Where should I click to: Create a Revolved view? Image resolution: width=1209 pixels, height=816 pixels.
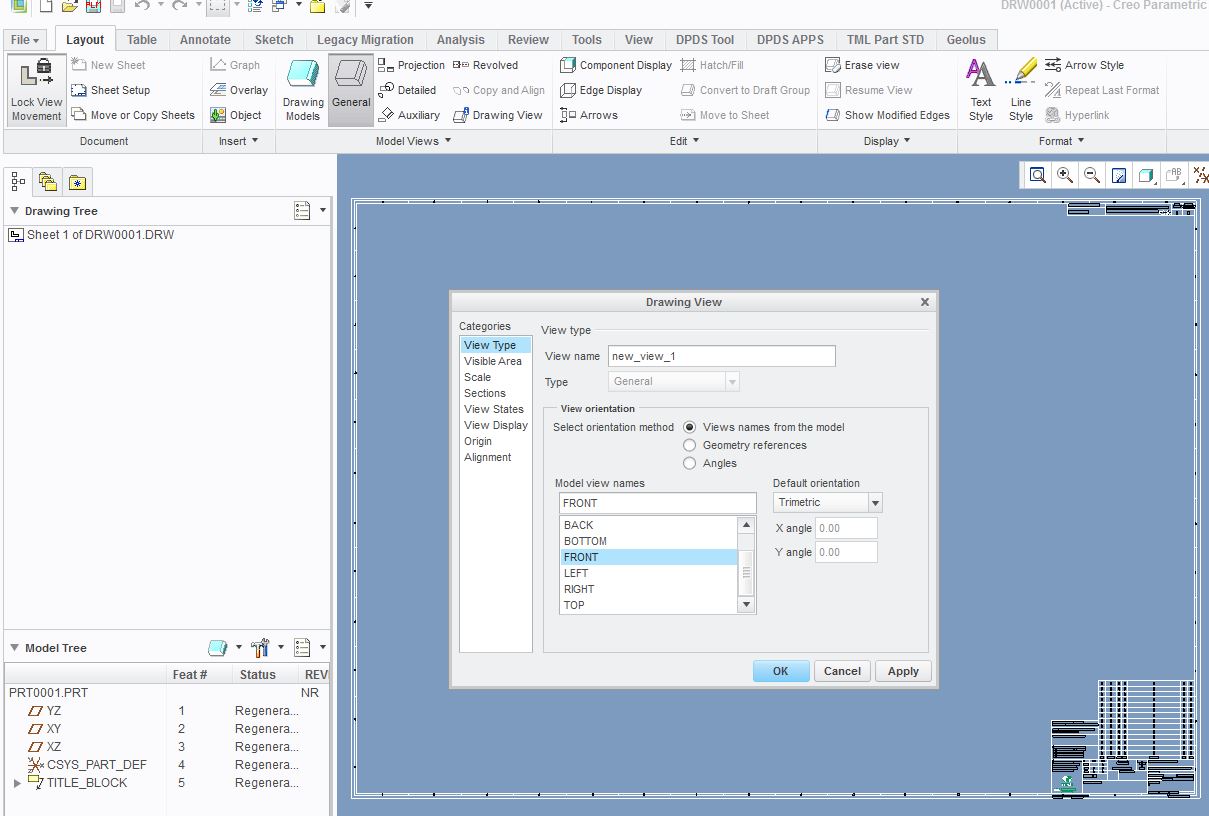[485, 65]
